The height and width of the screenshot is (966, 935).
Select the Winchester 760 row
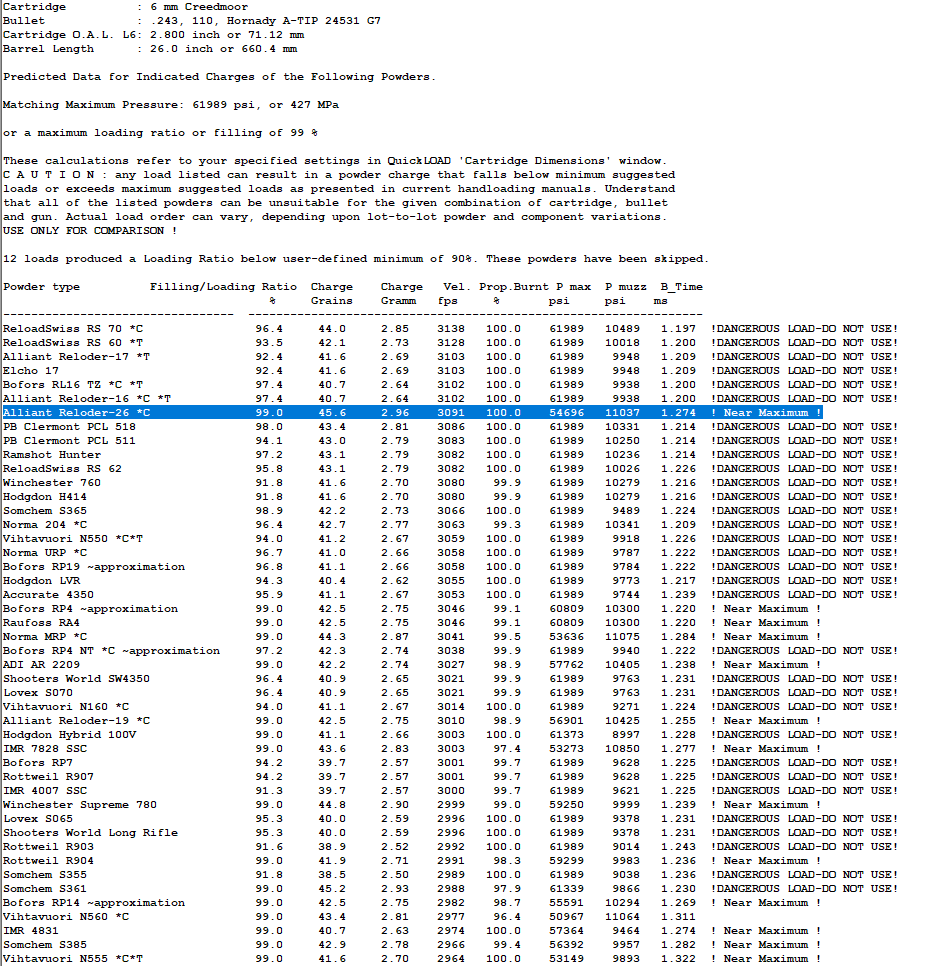[x=450, y=483]
